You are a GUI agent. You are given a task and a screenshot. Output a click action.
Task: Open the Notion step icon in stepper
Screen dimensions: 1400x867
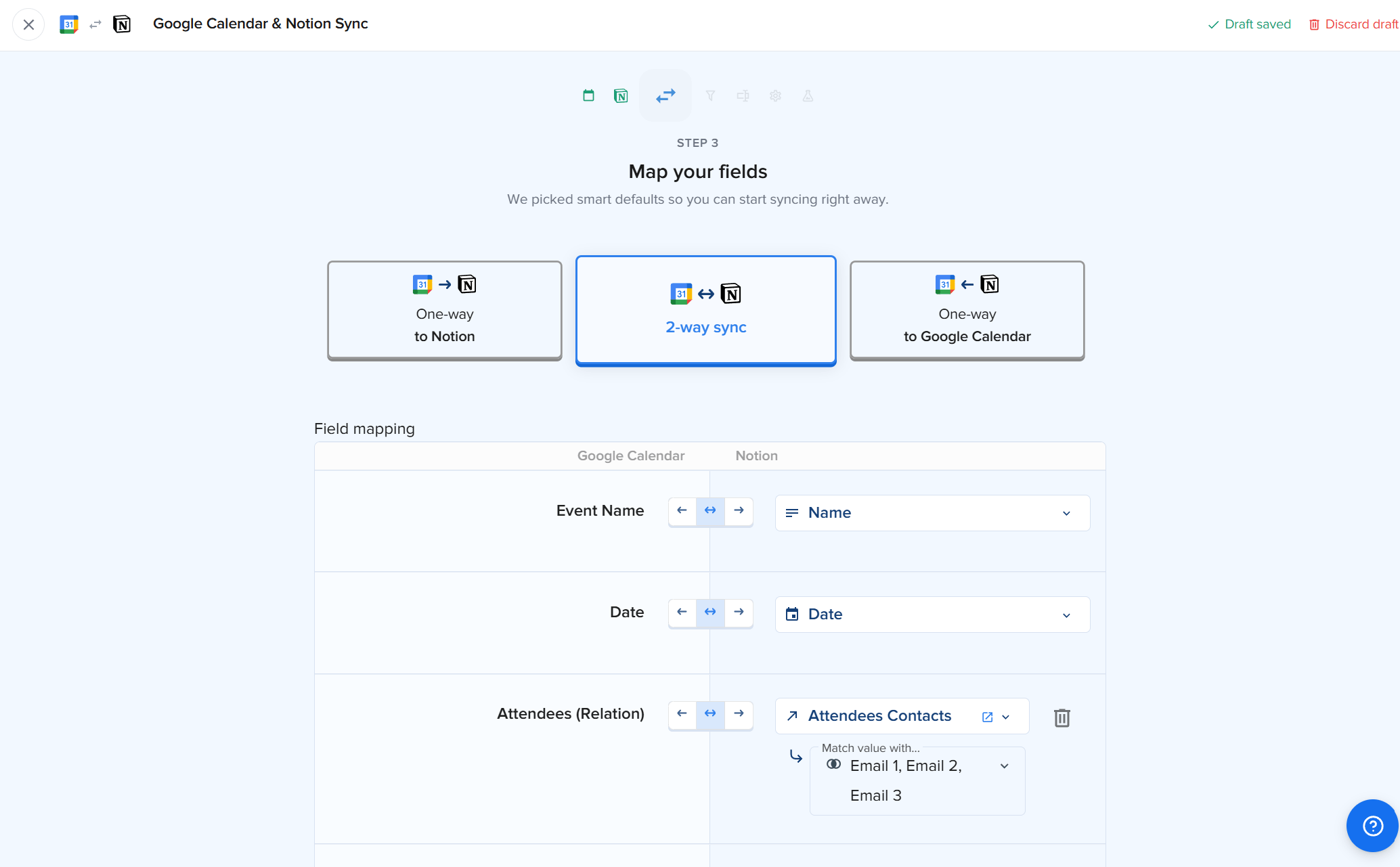(621, 95)
